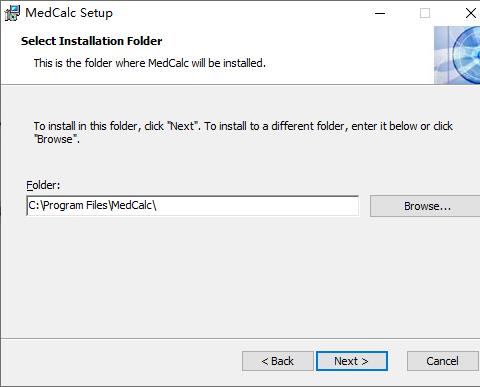Go back using the "< Back" button

coord(278,361)
